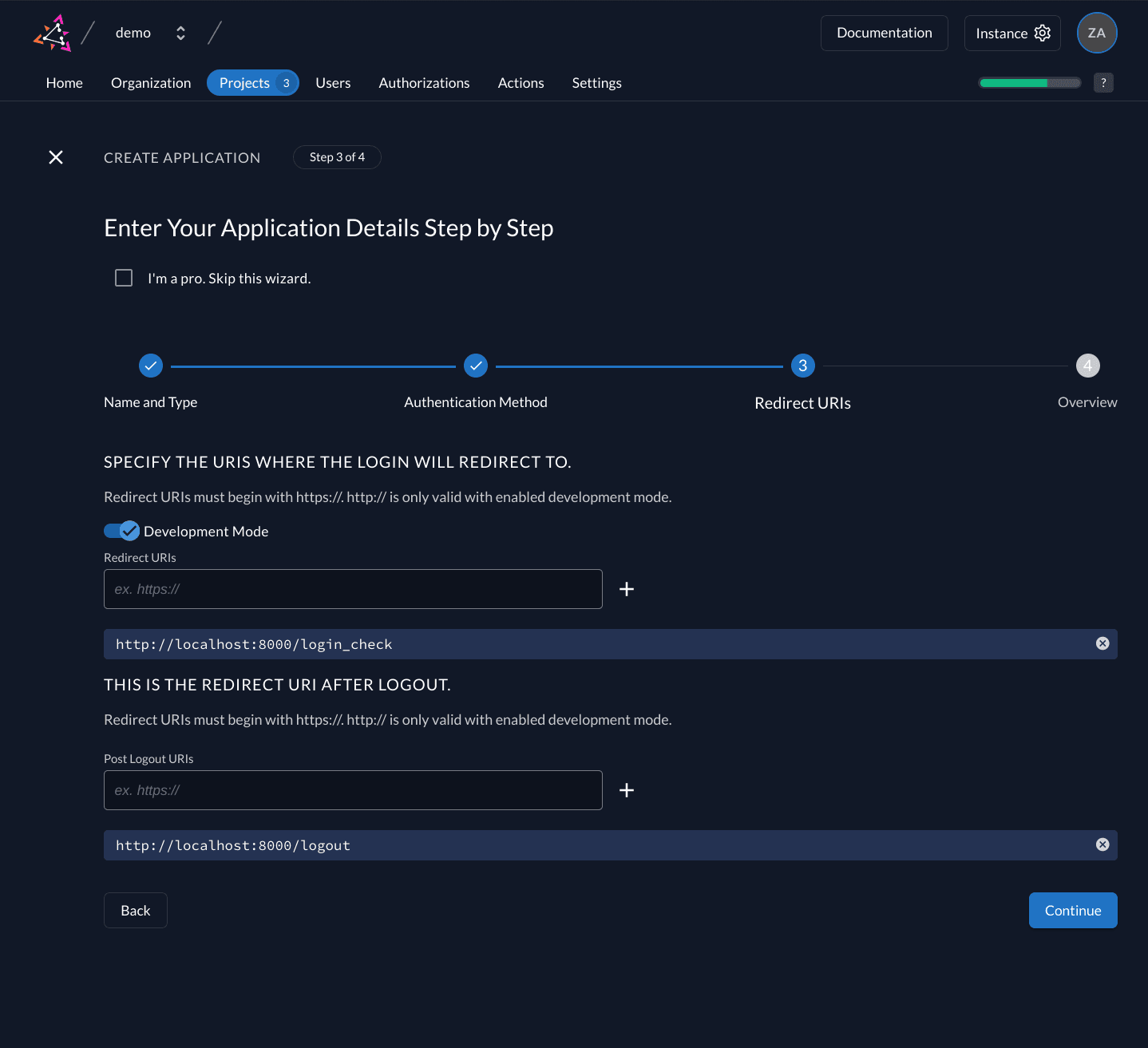Open the demo project switcher chevrons

(x=180, y=33)
